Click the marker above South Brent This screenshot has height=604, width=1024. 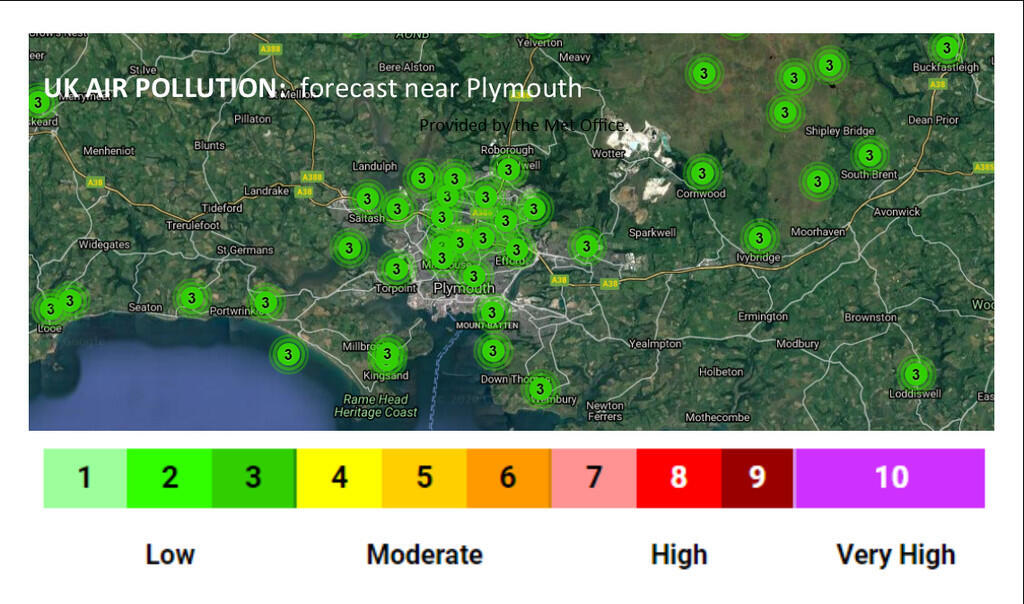869,155
